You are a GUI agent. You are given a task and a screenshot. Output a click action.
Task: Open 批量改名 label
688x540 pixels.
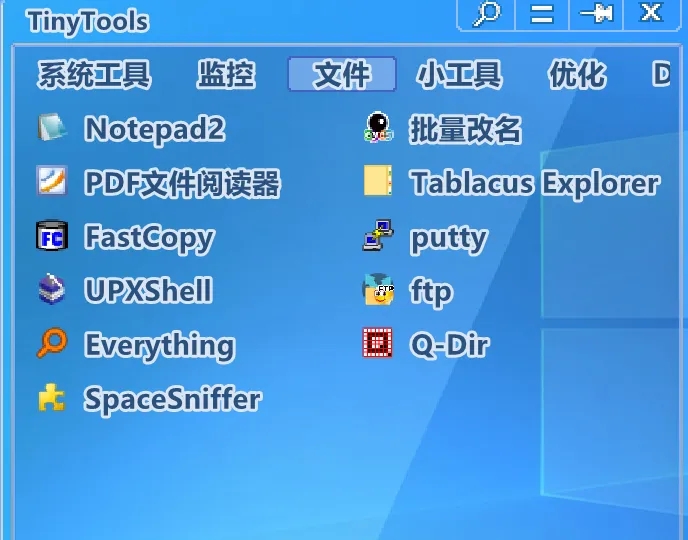[466, 130]
